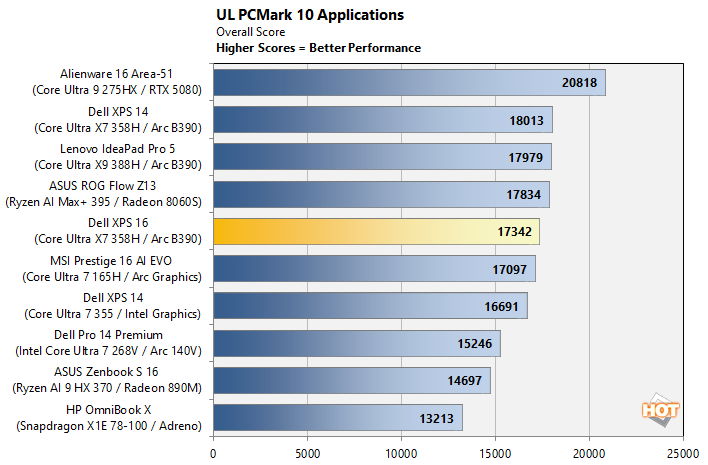708x465 pixels.
Task: Select the ASUS ROG Flow Z13 label
Action: click(102, 186)
